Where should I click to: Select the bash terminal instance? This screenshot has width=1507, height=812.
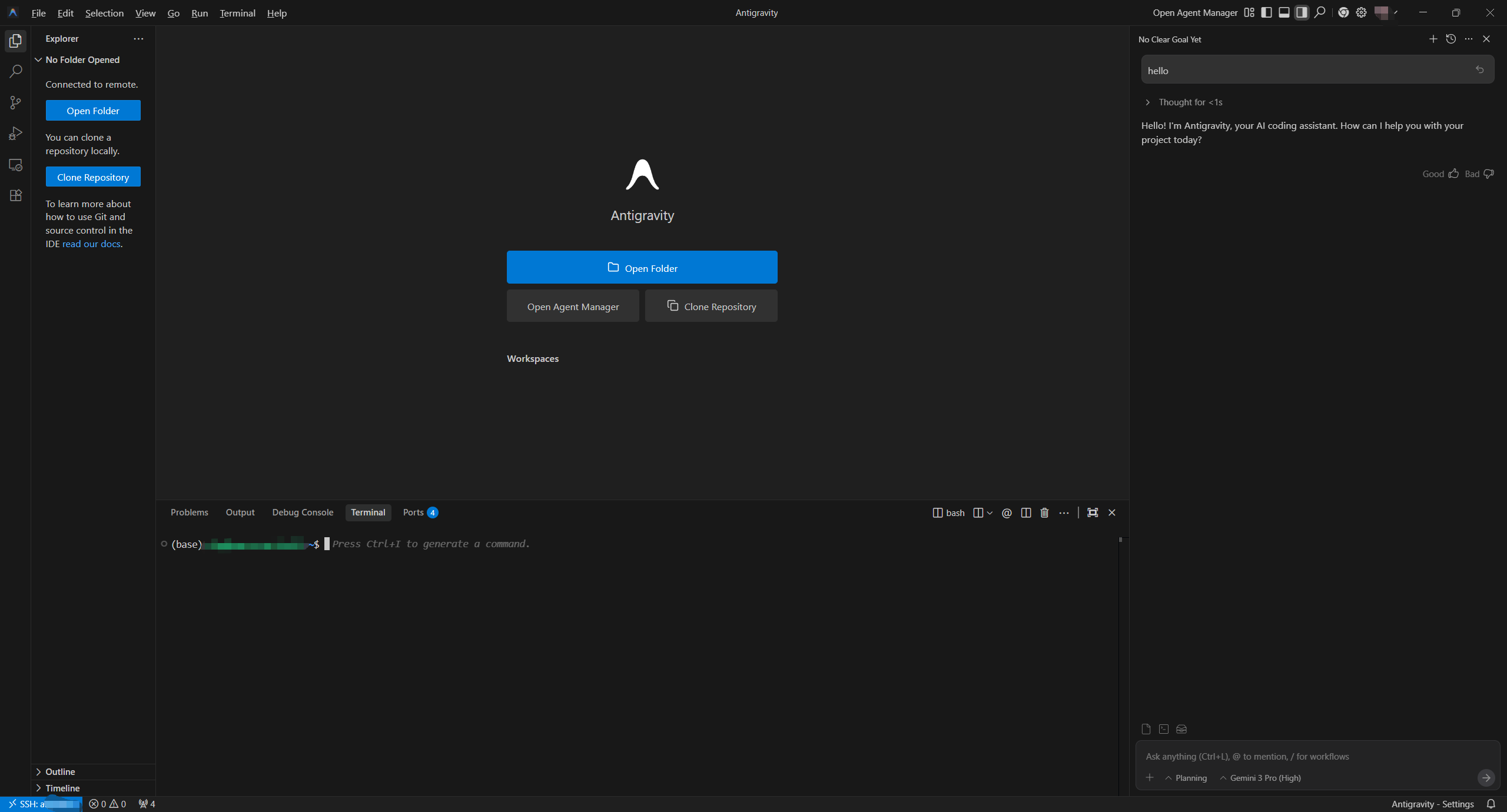point(949,513)
